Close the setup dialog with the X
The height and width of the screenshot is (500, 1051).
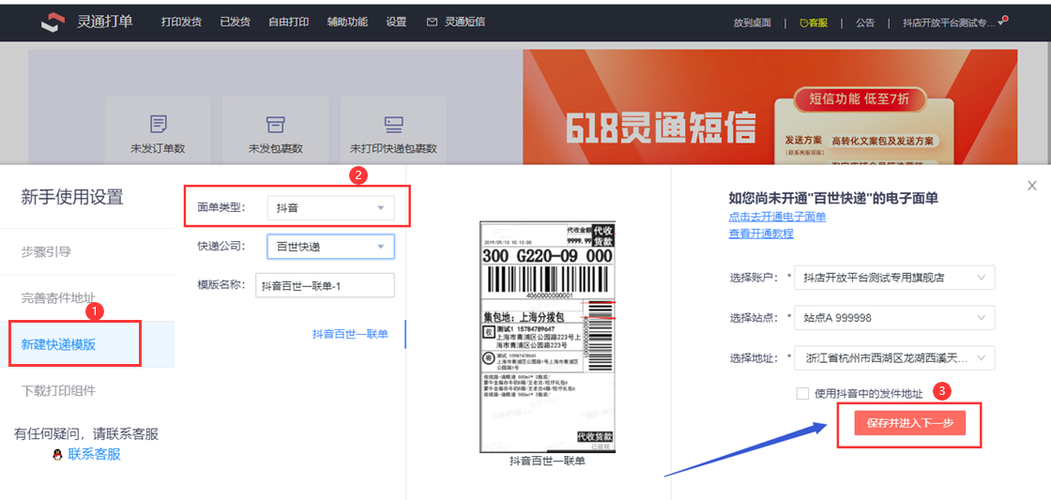1032,186
